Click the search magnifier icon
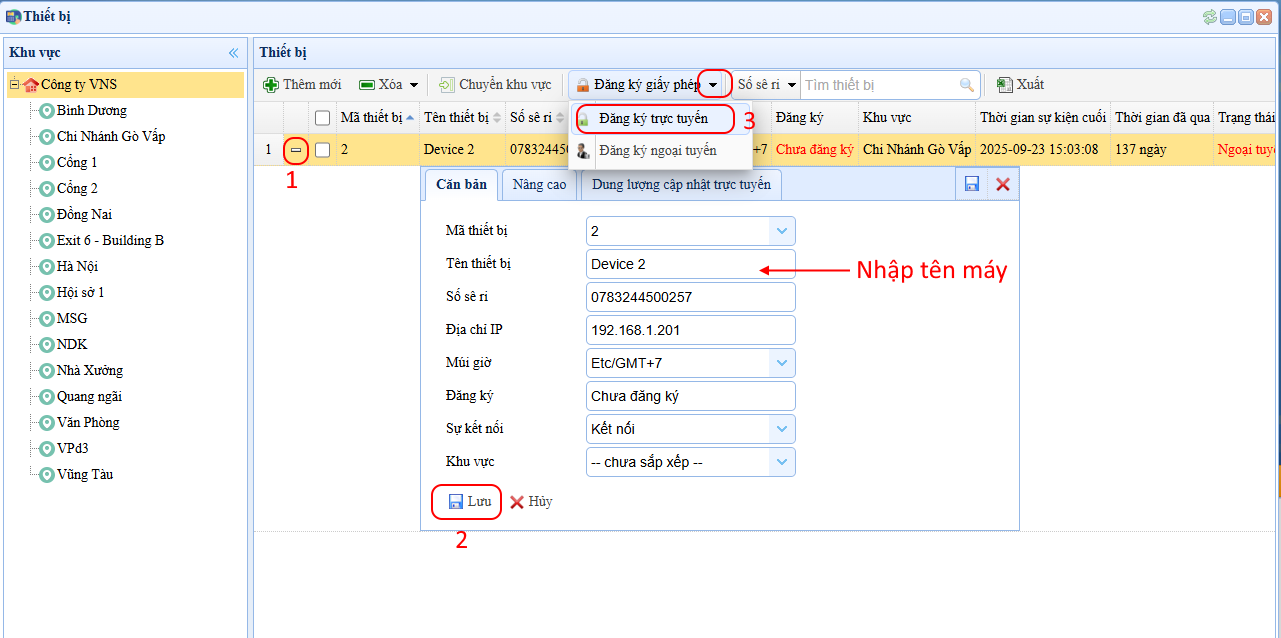 (x=966, y=85)
